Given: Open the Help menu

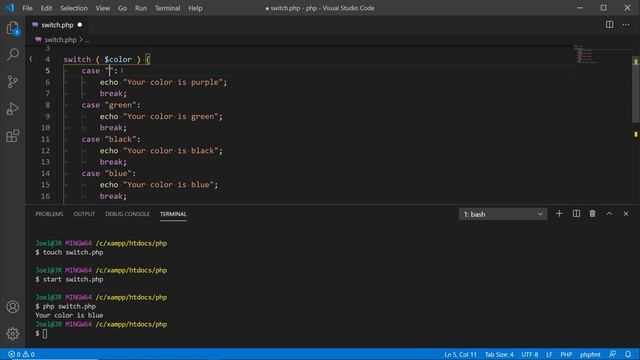Looking at the screenshot, I should 195,8.
